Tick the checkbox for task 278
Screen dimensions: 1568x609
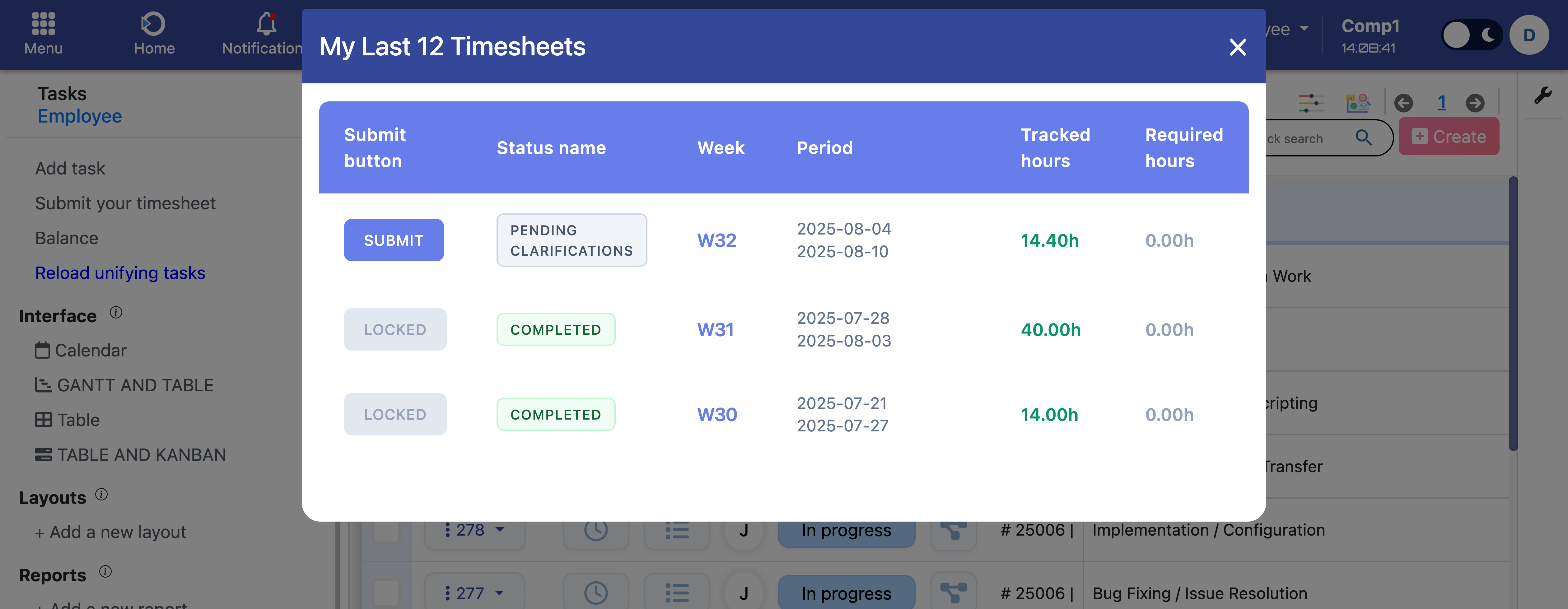386,530
